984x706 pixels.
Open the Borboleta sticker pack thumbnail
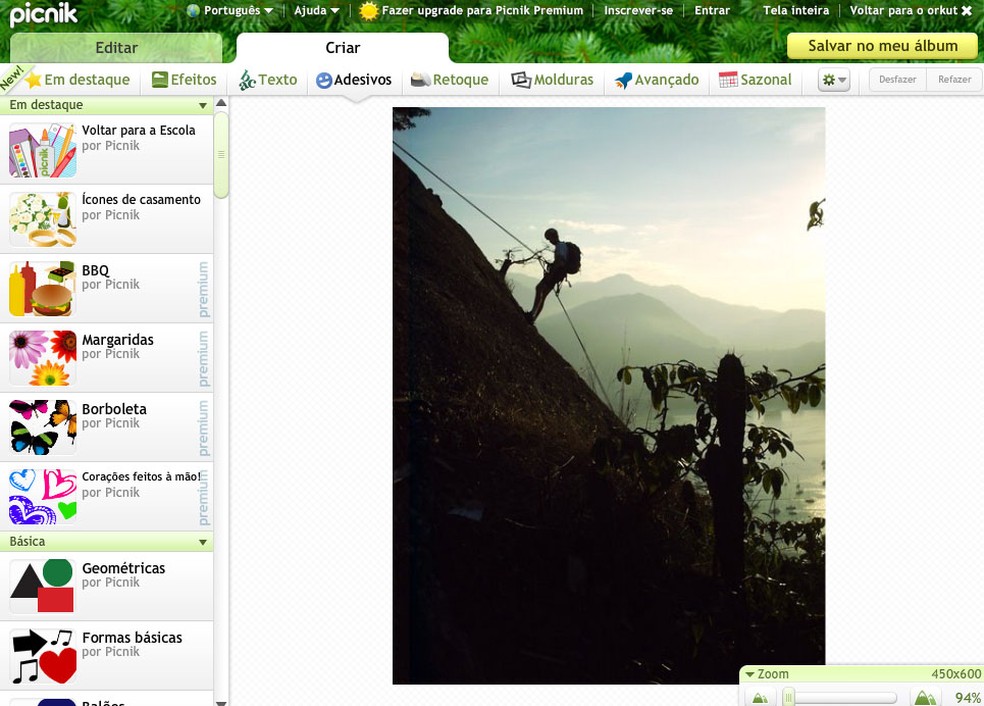click(41, 426)
